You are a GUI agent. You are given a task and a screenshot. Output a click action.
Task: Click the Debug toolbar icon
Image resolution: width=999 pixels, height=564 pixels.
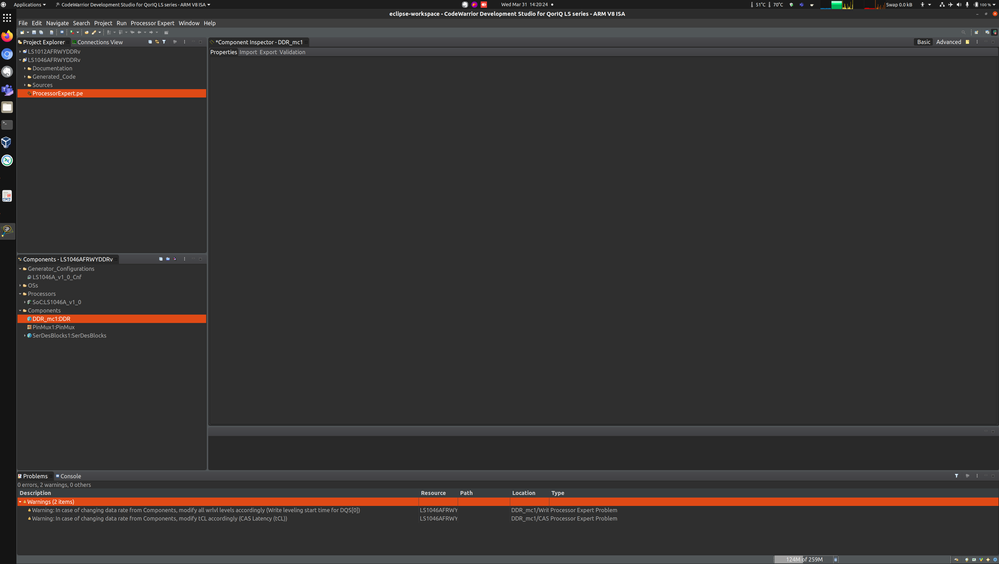click(x=72, y=33)
